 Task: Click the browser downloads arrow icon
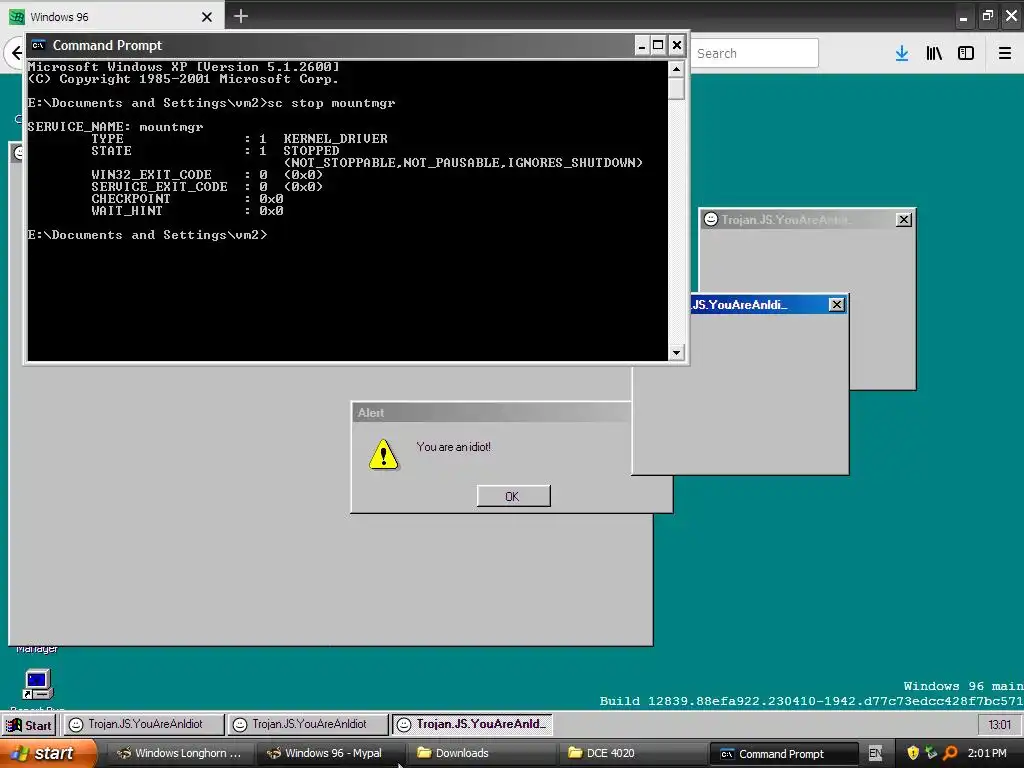902,54
